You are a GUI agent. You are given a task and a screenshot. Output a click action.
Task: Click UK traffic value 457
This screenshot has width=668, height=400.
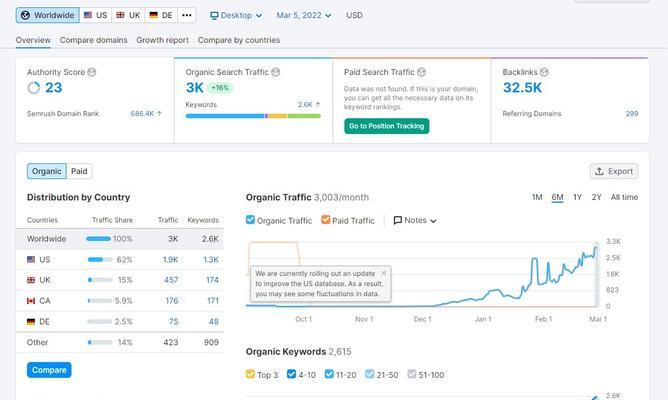(171, 280)
